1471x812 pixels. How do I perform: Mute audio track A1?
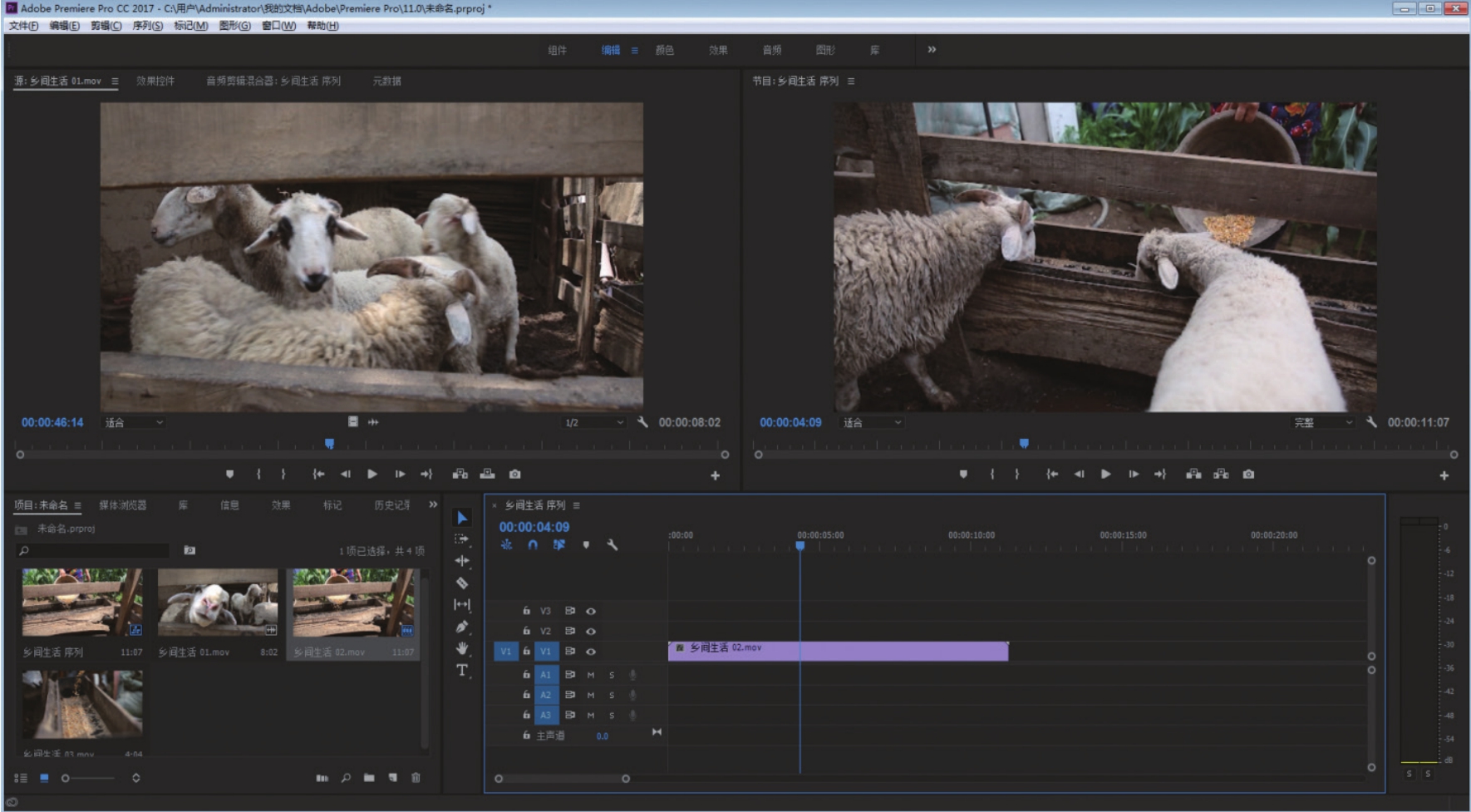click(591, 675)
